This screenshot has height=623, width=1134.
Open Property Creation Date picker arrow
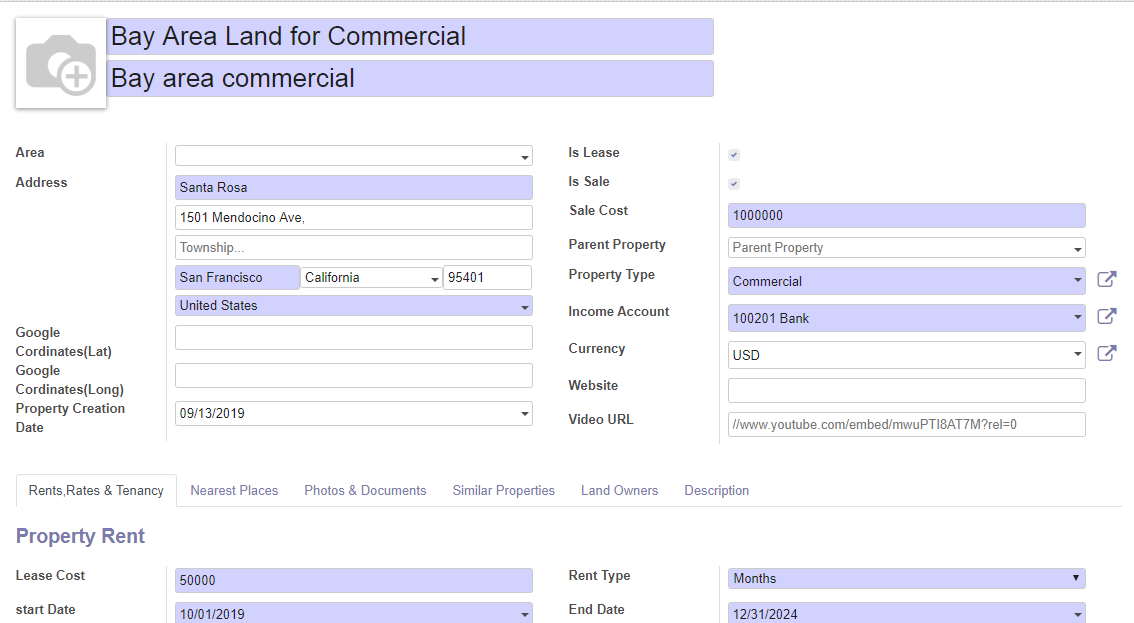(x=524, y=414)
